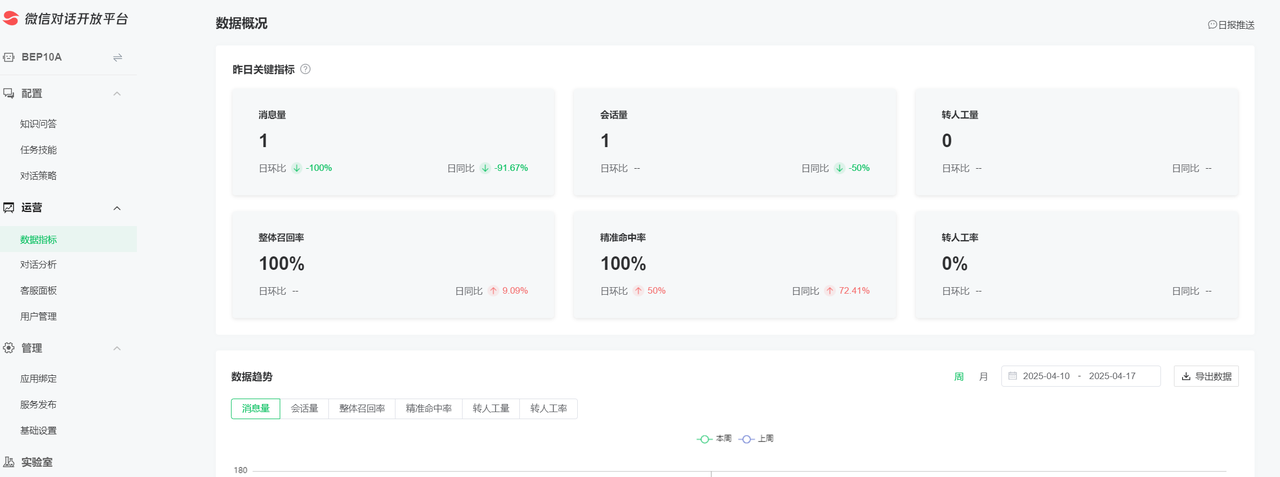Click the WeChat dialogue platform logo icon

point(11,18)
